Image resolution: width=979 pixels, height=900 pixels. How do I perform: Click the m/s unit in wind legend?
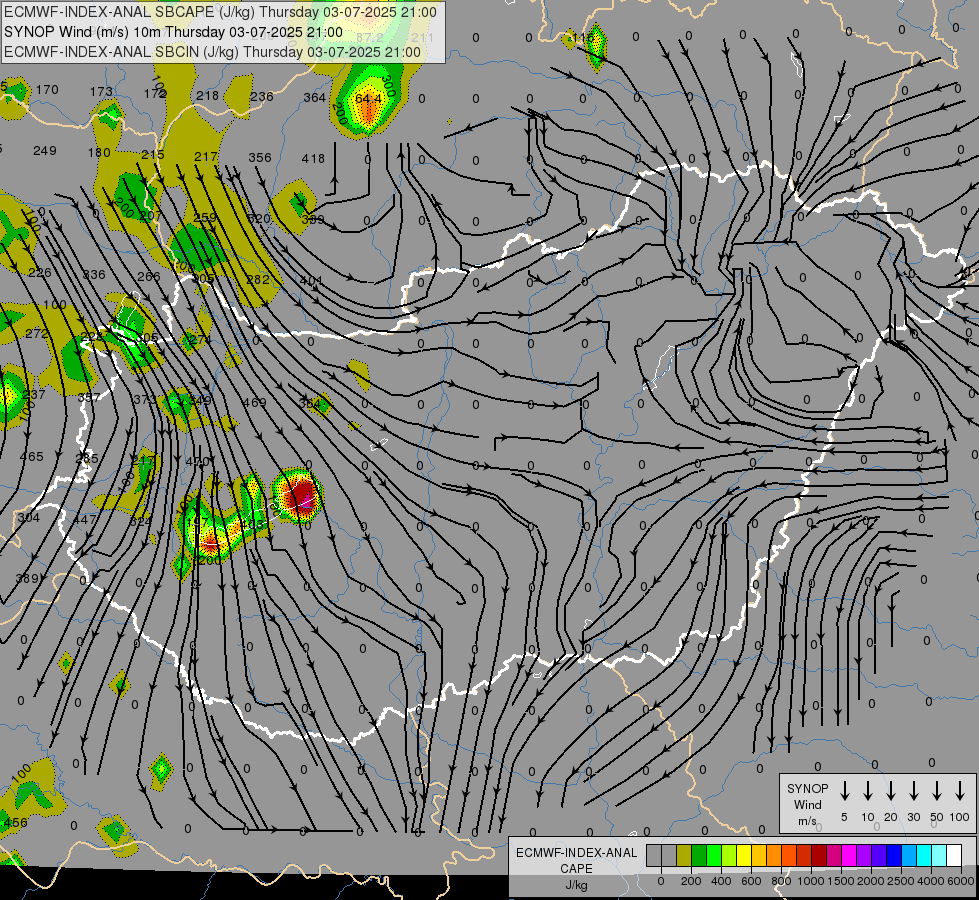(x=807, y=821)
